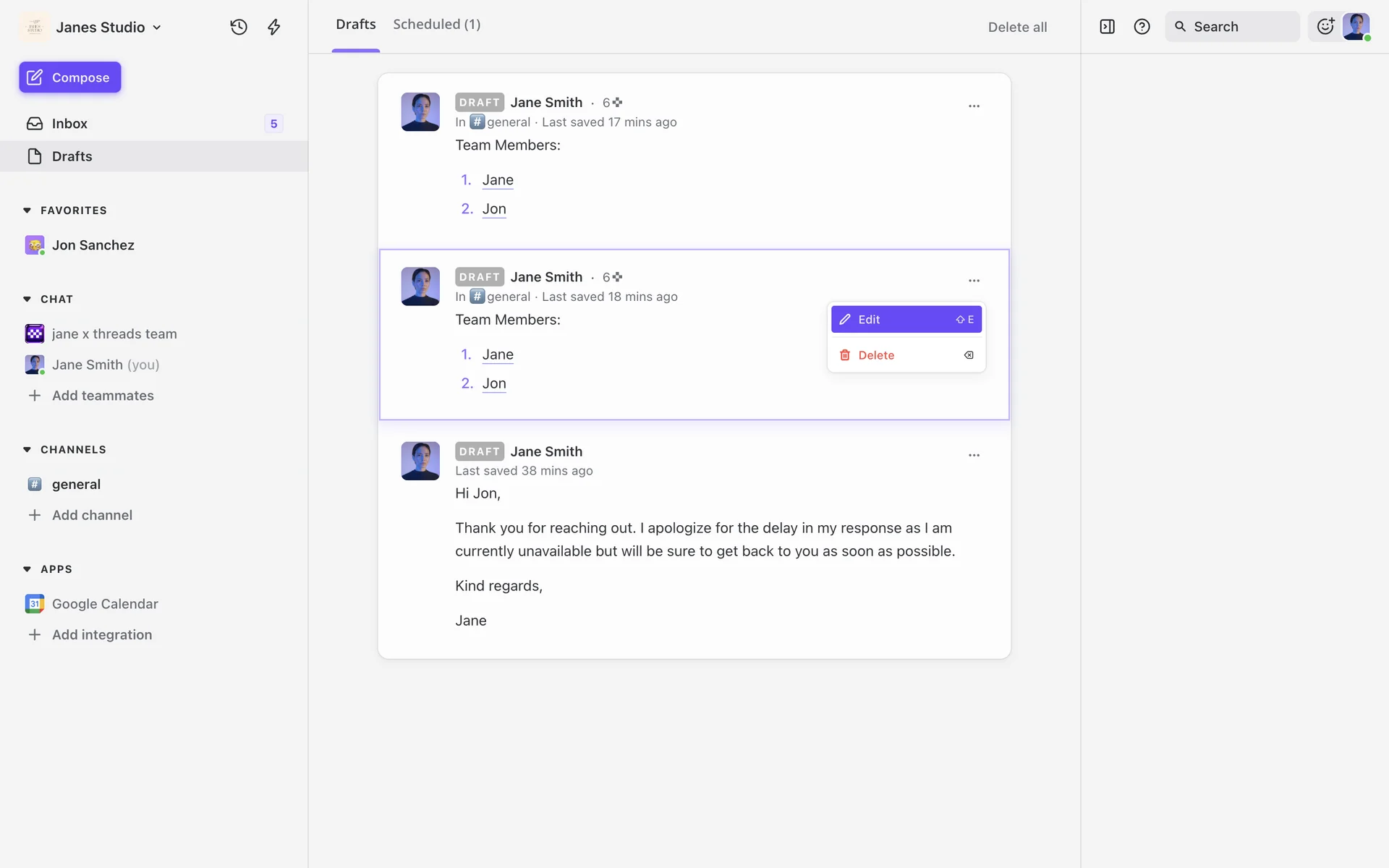The height and width of the screenshot is (868, 1389).
Task: Click Delete all drafts
Action: 1017,27
